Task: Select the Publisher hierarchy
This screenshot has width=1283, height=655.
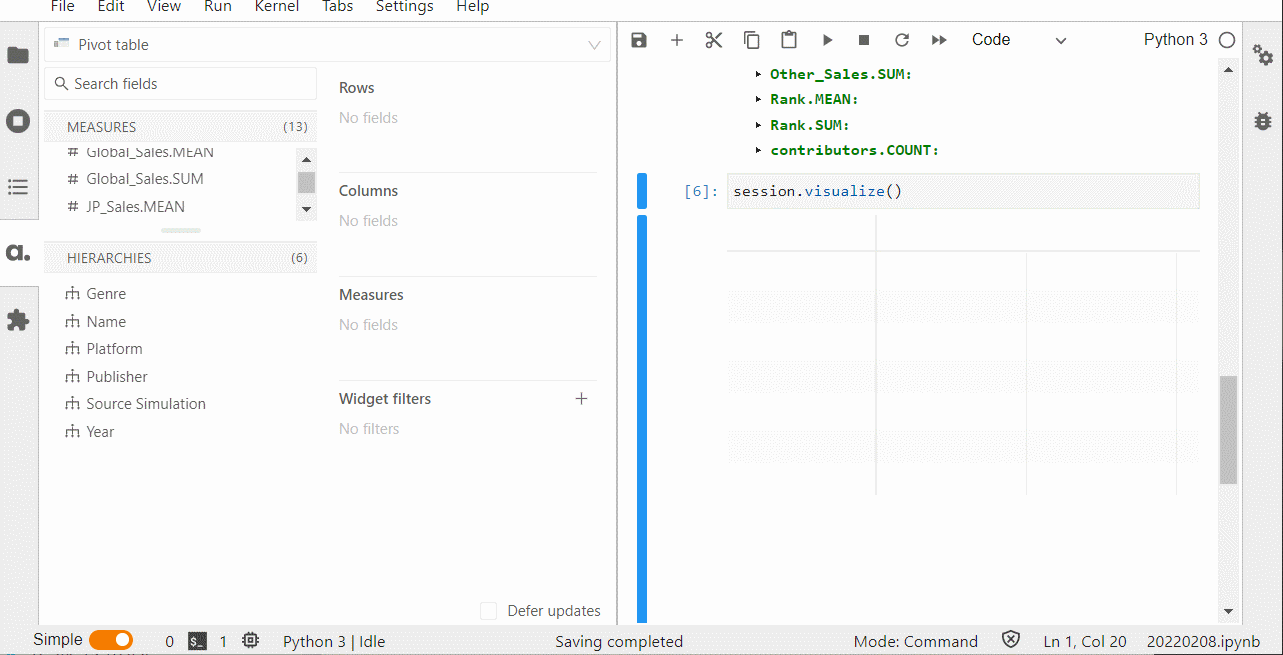Action: [x=117, y=377]
